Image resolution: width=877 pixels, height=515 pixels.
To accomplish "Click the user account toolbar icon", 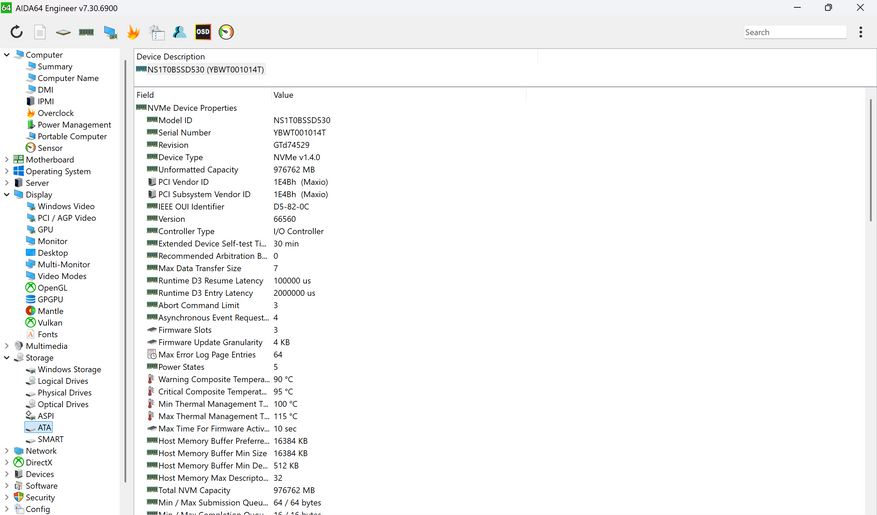I will (180, 32).
